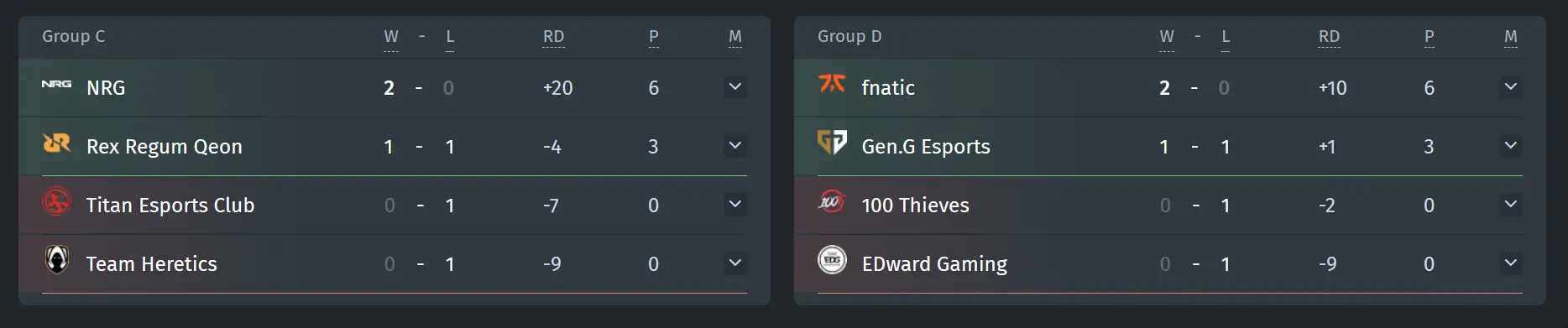Click the 100 Thieves logo
Screen dimensions: 1568x328
click(831, 201)
